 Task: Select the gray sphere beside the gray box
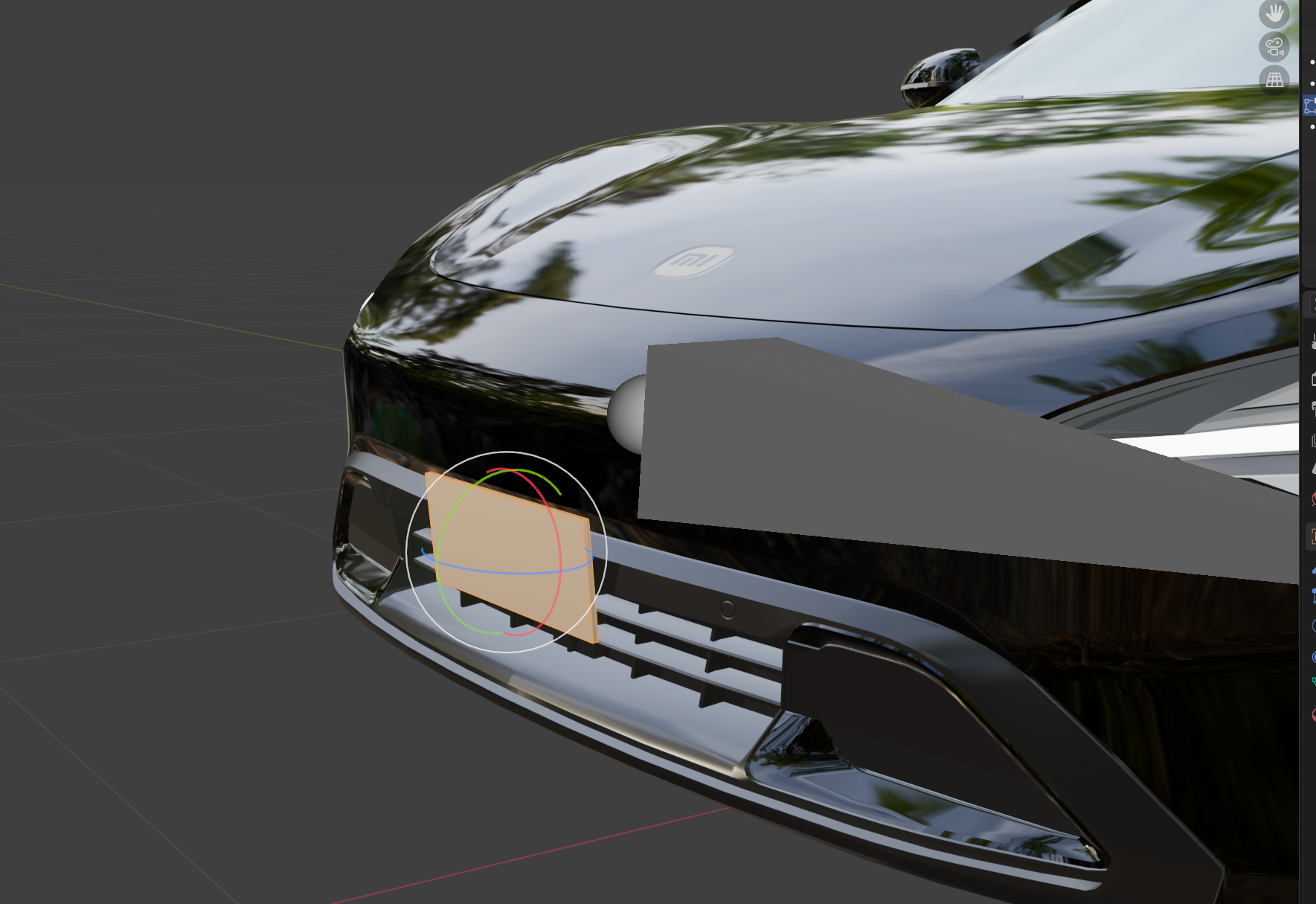point(626,414)
